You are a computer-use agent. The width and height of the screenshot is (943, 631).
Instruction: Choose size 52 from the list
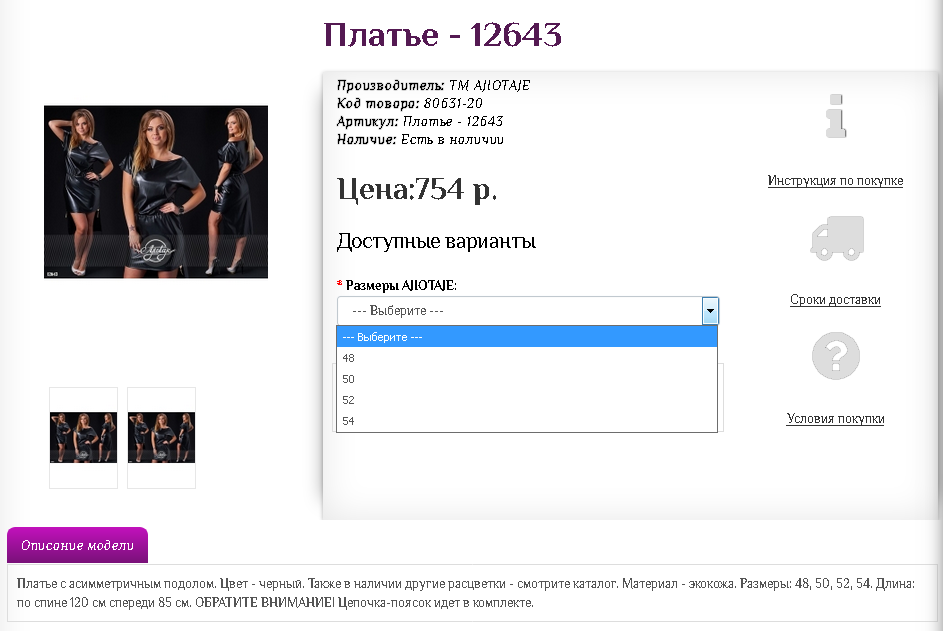click(527, 400)
